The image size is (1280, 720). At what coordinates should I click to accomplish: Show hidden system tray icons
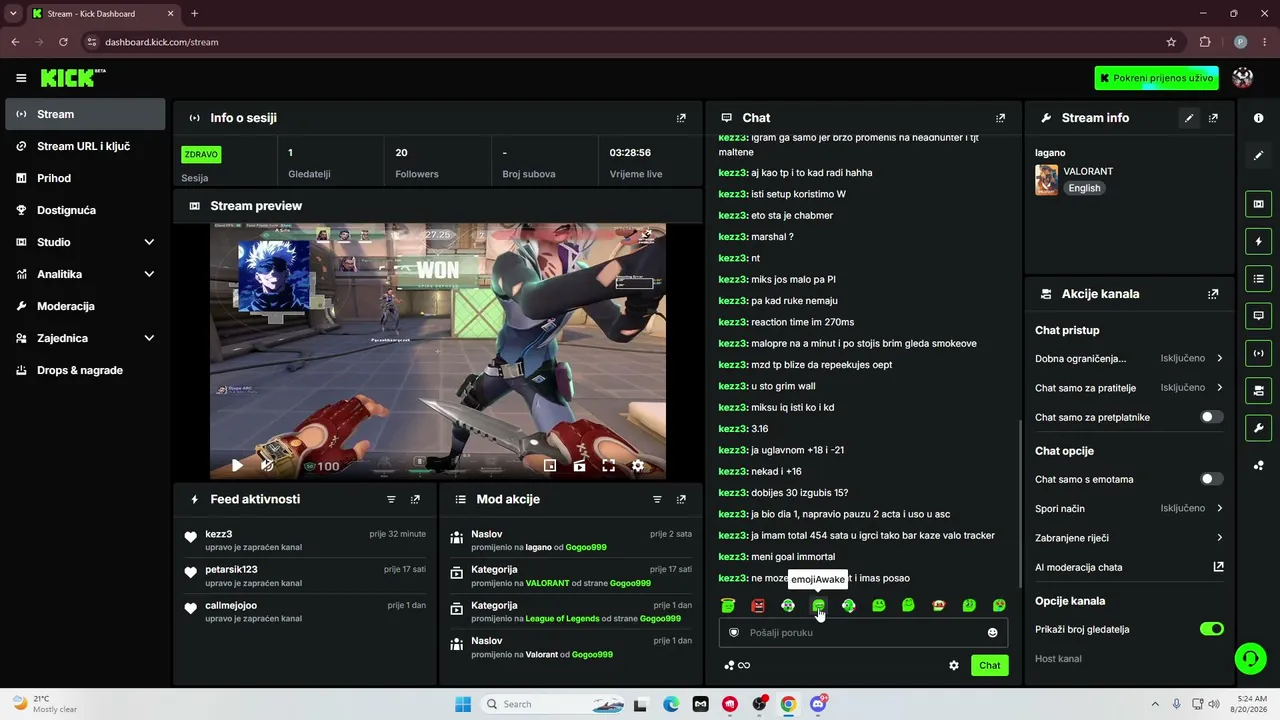coord(1155,704)
